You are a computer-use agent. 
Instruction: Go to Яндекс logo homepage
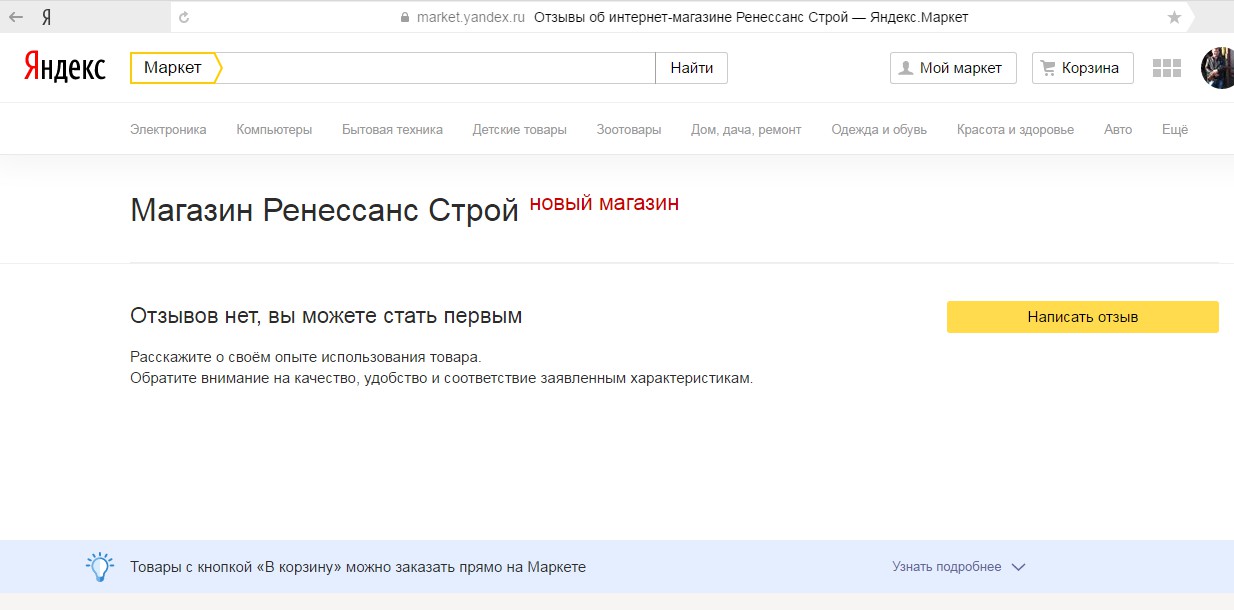(65, 67)
